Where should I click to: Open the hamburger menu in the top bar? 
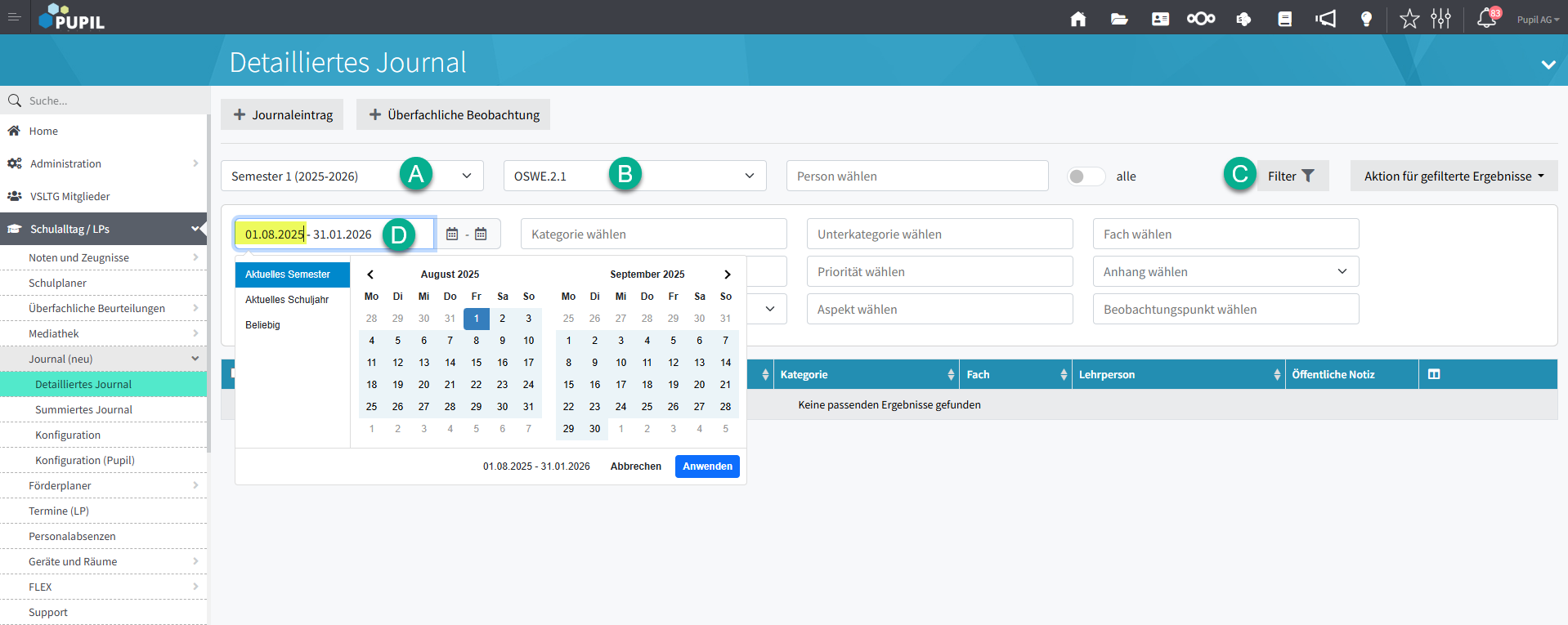14,16
